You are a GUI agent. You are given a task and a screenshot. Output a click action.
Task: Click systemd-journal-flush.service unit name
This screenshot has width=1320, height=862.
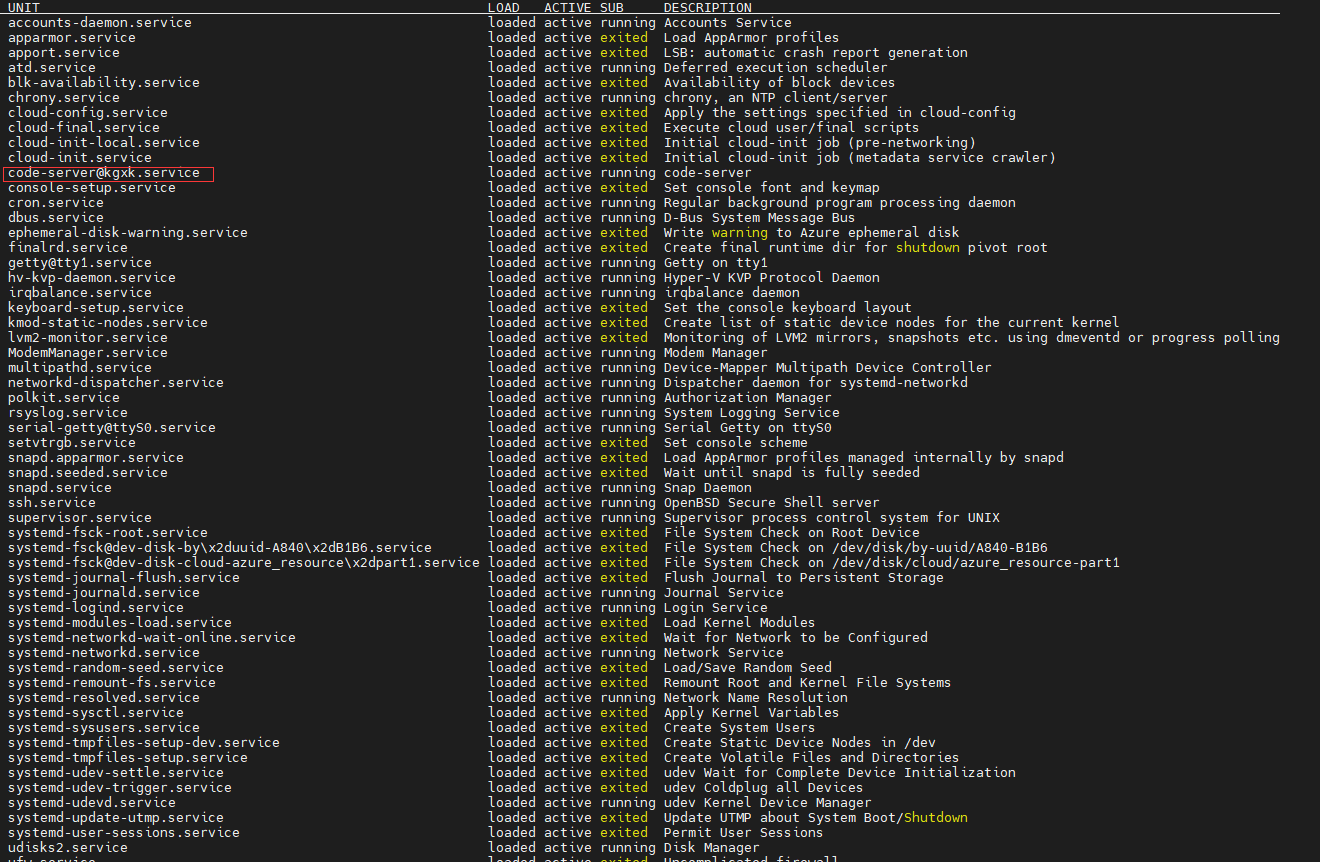coord(124,578)
